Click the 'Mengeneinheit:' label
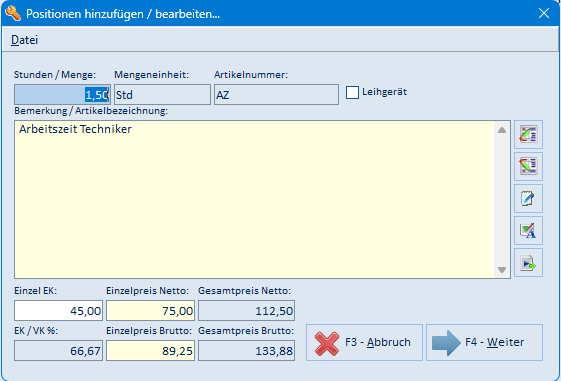Viewport: 561px width, 381px height. pos(151,75)
